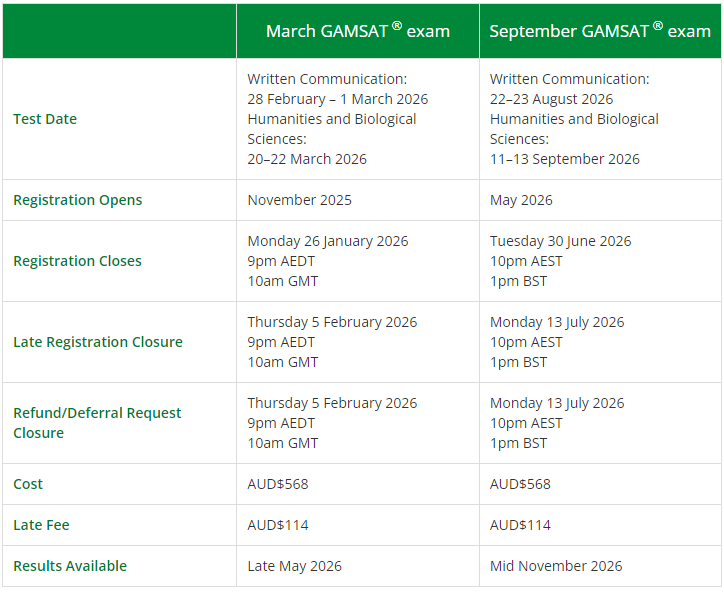This screenshot has width=724, height=592.
Task: Select the Refund/Deferral Request Closure label
Action: 97,423
